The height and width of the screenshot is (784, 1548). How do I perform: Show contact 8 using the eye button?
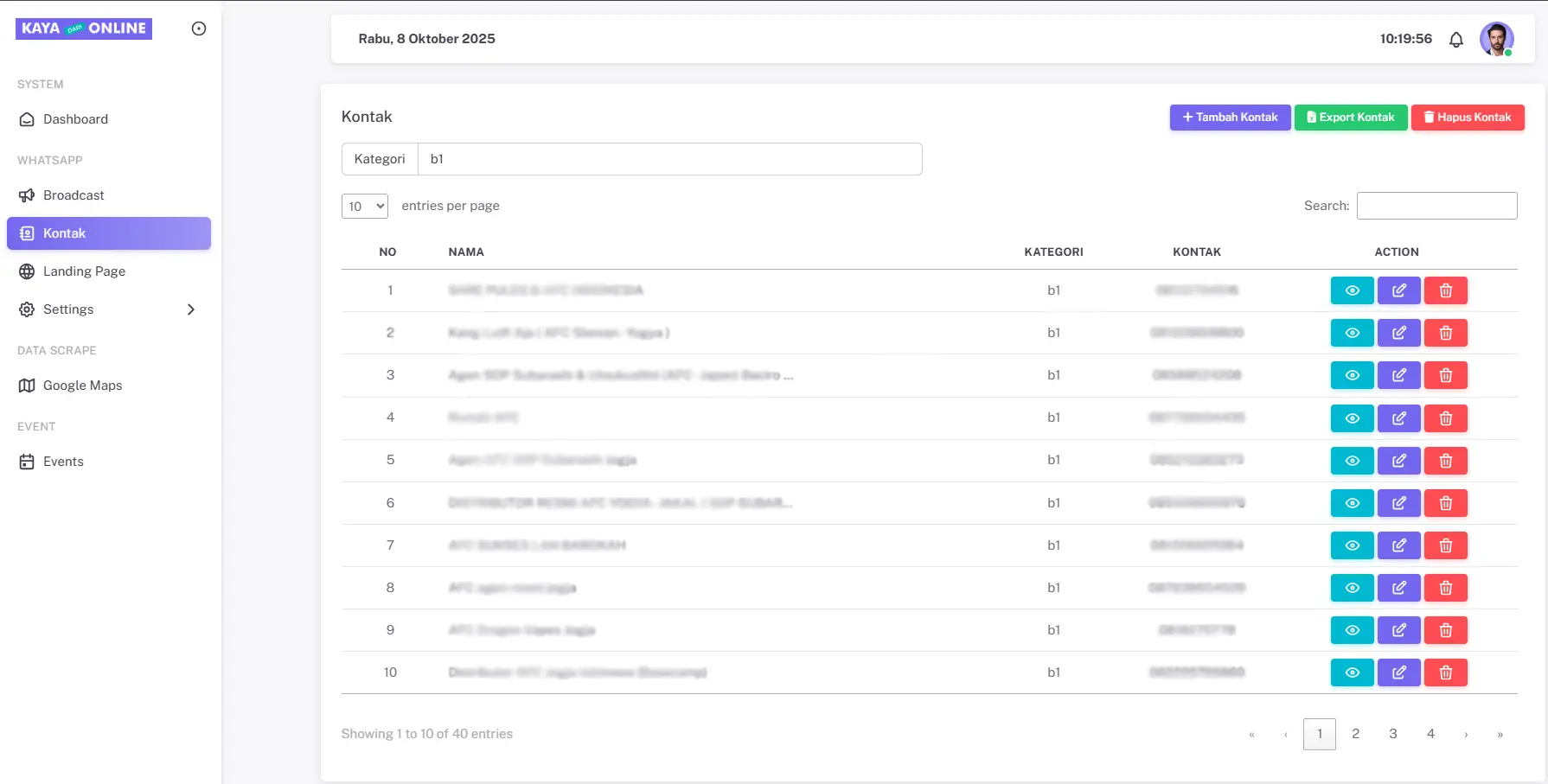[x=1352, y=588]
